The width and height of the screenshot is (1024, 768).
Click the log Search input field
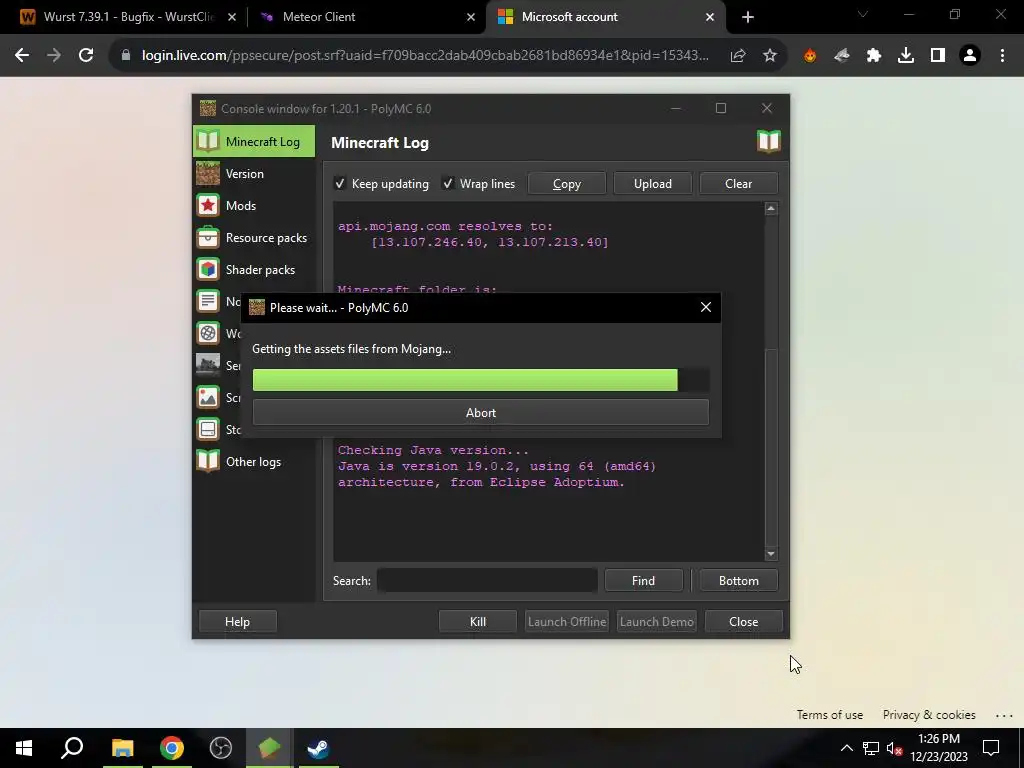487,581
